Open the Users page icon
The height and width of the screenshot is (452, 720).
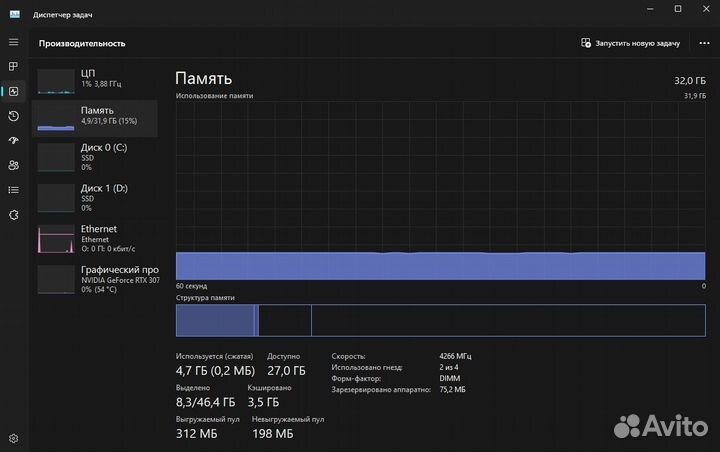tap(14, 165)
